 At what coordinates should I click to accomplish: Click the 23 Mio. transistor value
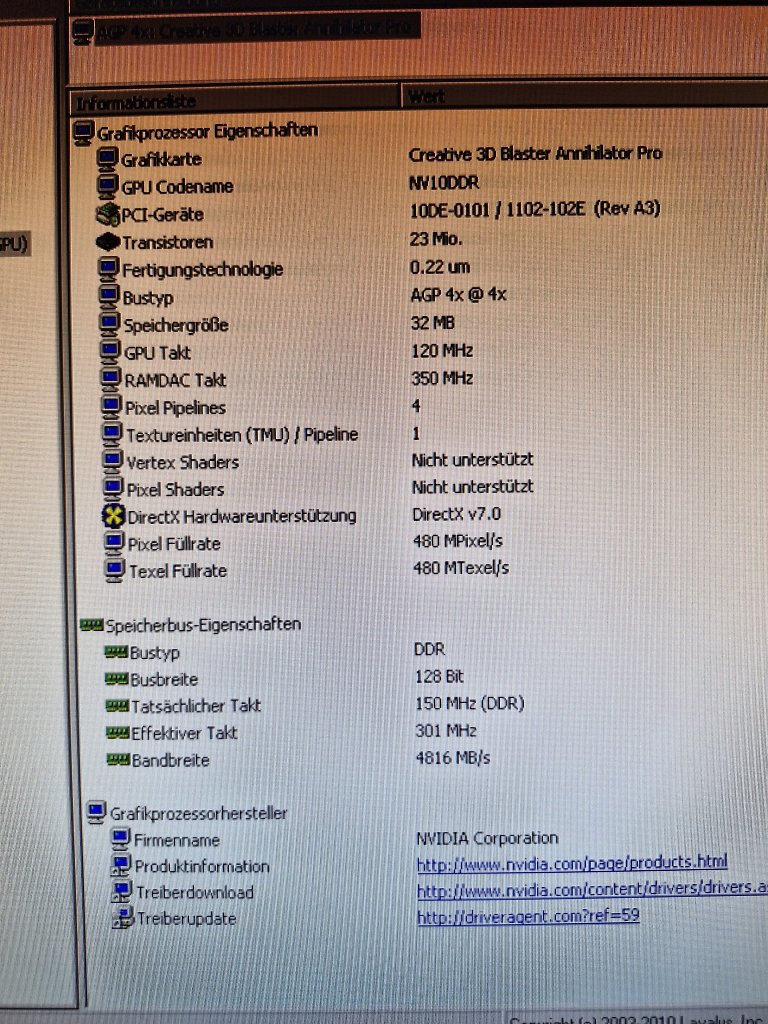point(436,240)
